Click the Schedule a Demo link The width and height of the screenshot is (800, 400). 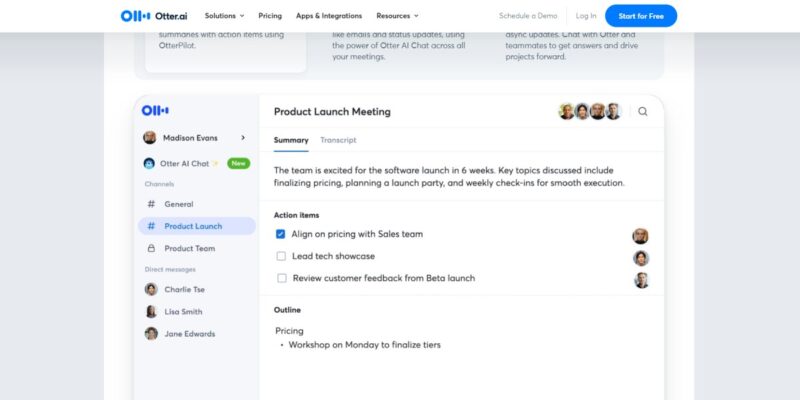[x=528, y=16]
